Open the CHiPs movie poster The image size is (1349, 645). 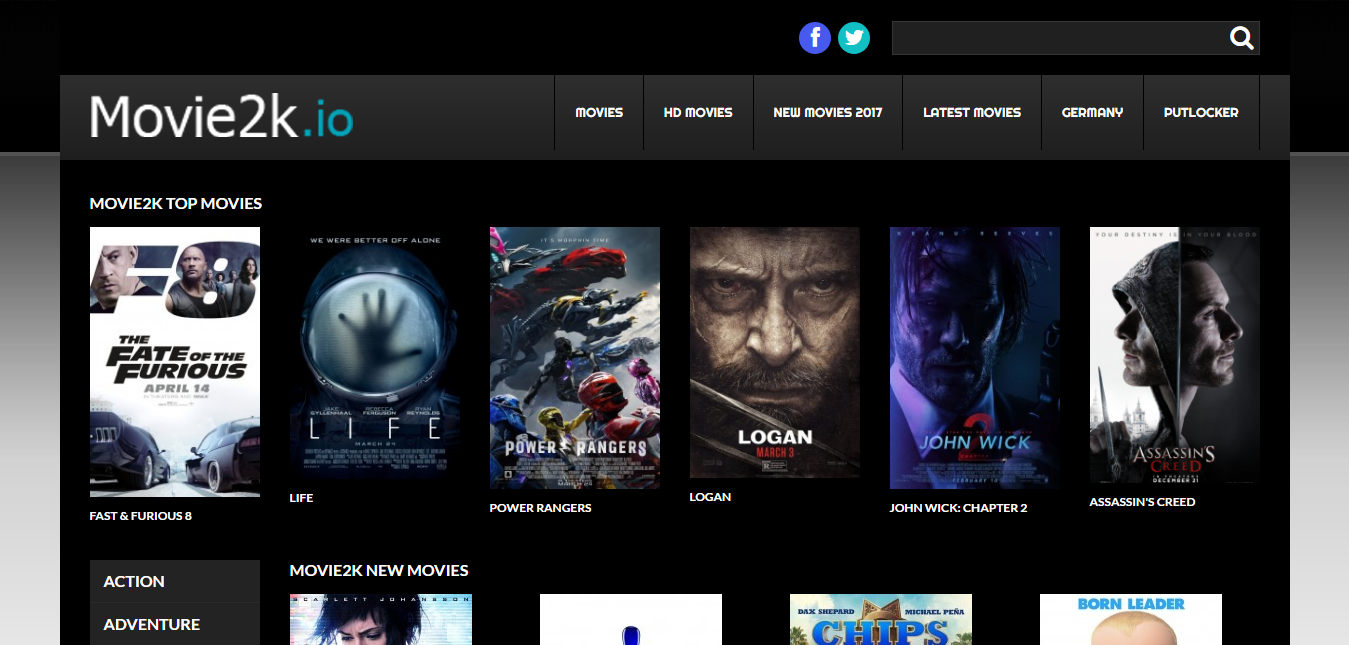pos(881,620)
